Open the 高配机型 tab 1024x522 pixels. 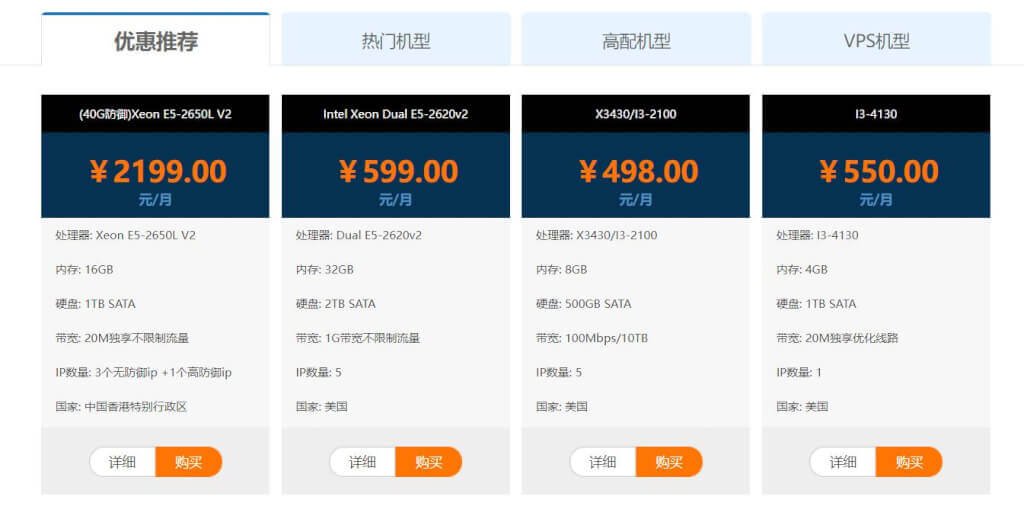pyautogui.click(x=636, y=39)
